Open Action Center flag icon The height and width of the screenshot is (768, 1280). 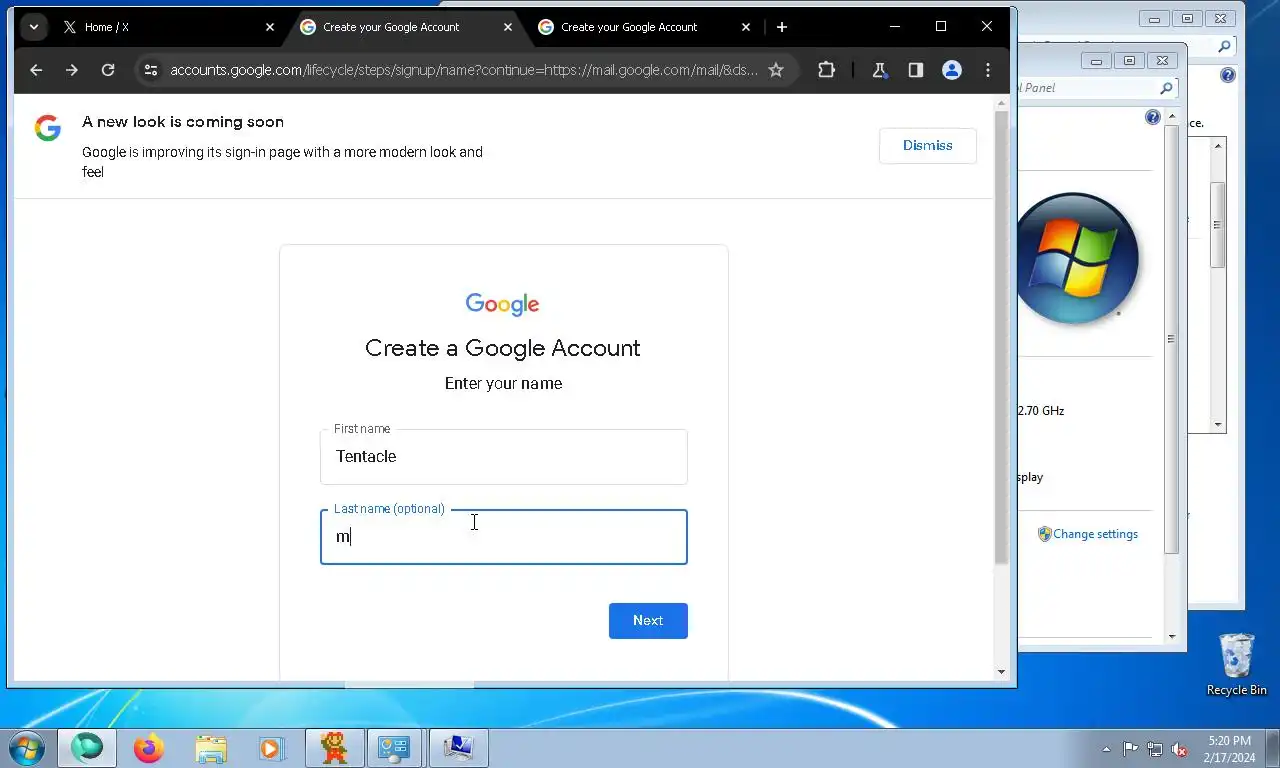1131,749
